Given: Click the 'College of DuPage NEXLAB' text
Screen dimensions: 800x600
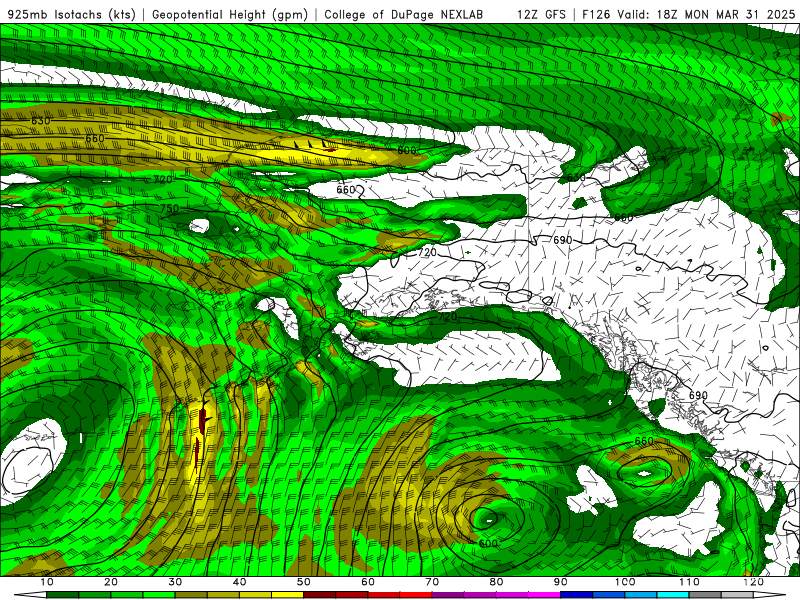Looking at the screenshot, I should pos(404,15).
